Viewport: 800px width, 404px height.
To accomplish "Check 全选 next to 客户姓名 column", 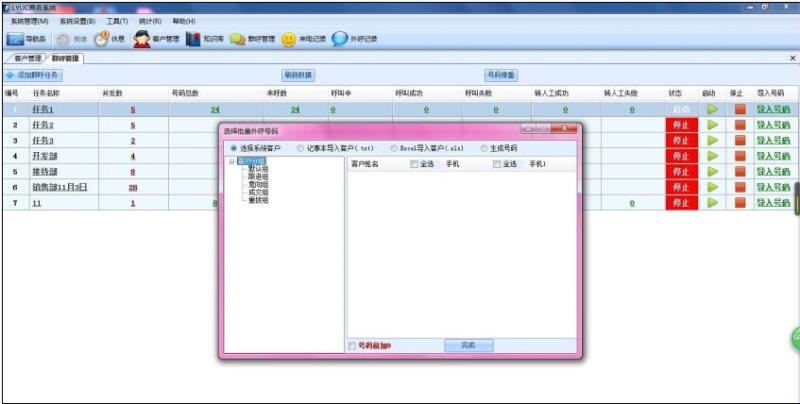I will [415, 164].
